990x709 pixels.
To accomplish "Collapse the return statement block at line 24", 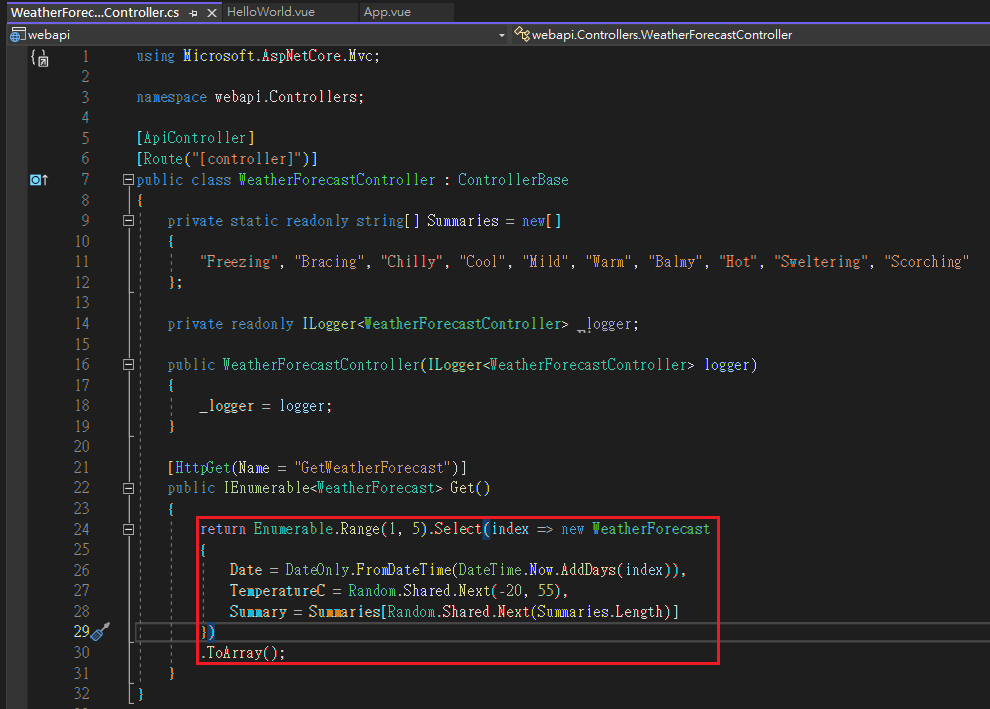I will pyautogui.click(x=128, y=529).
